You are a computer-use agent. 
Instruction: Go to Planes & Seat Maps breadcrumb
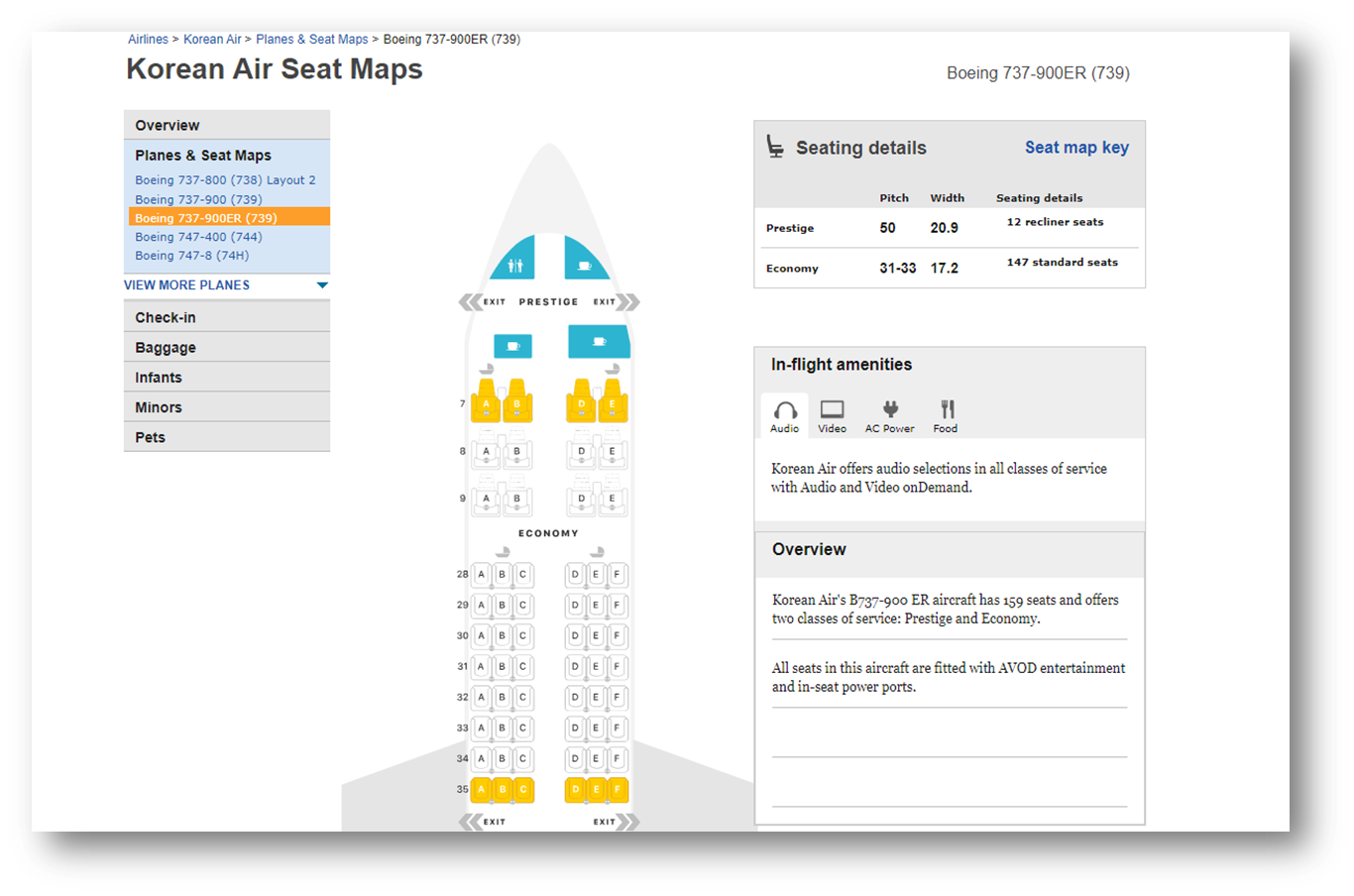point(311,40)
